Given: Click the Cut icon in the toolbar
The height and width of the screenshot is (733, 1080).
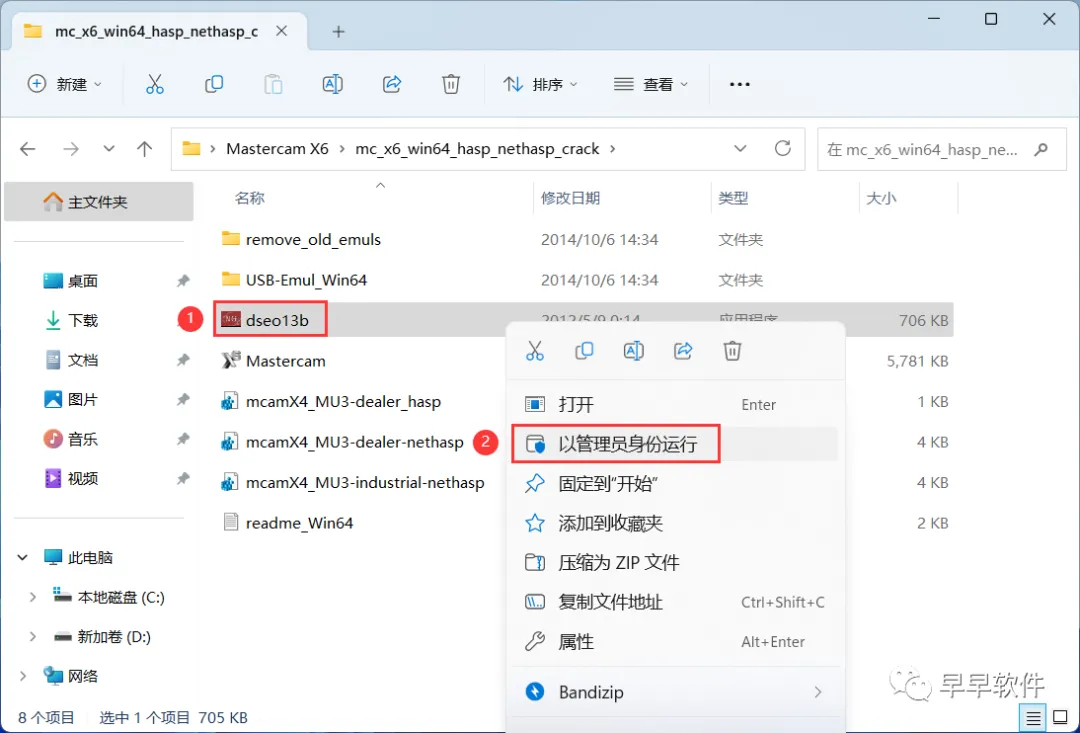Looking at the screenshot, I should click(x=154, y=84).
